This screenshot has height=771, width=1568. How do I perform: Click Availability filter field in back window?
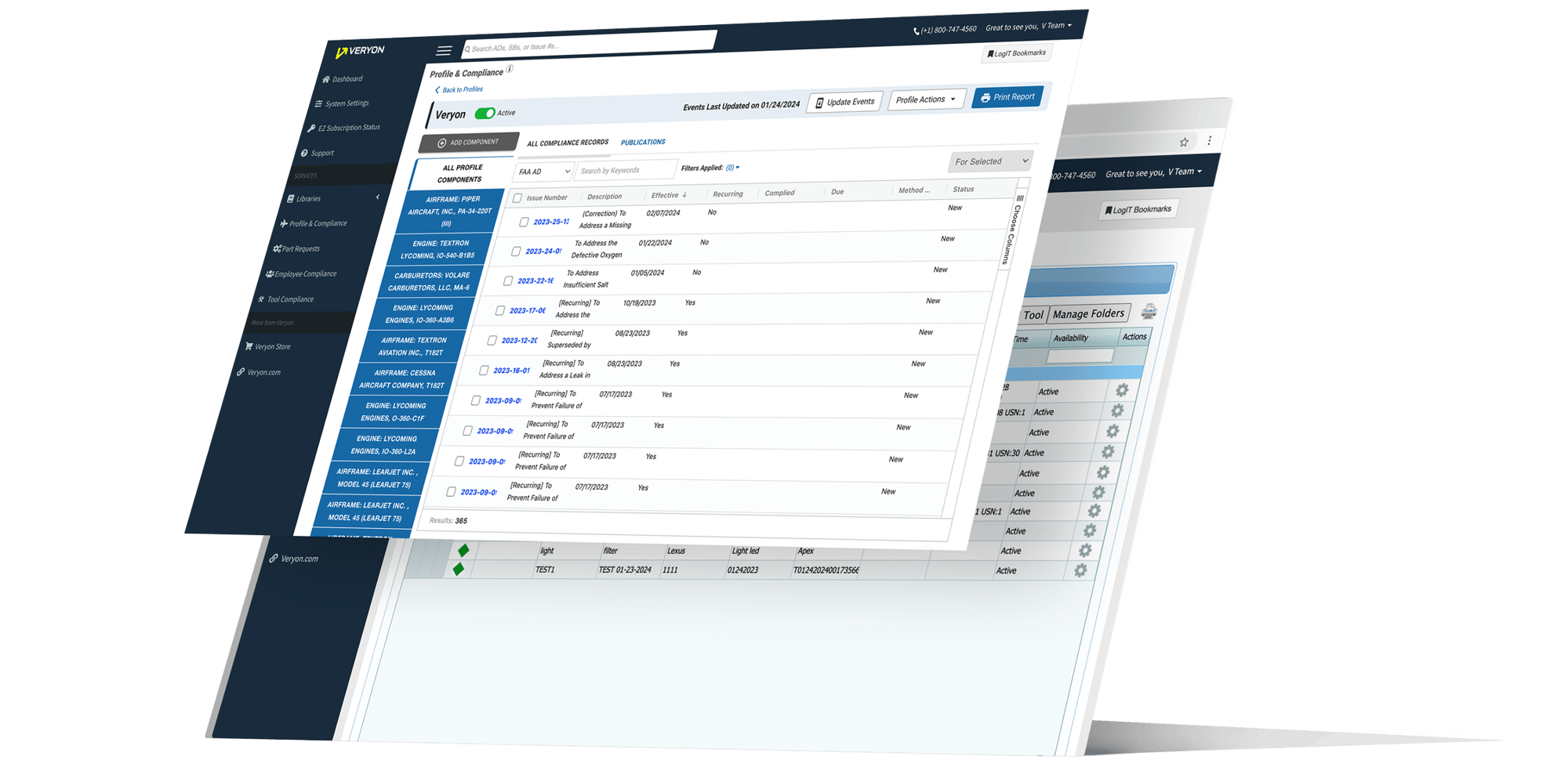pos(1080,357)
